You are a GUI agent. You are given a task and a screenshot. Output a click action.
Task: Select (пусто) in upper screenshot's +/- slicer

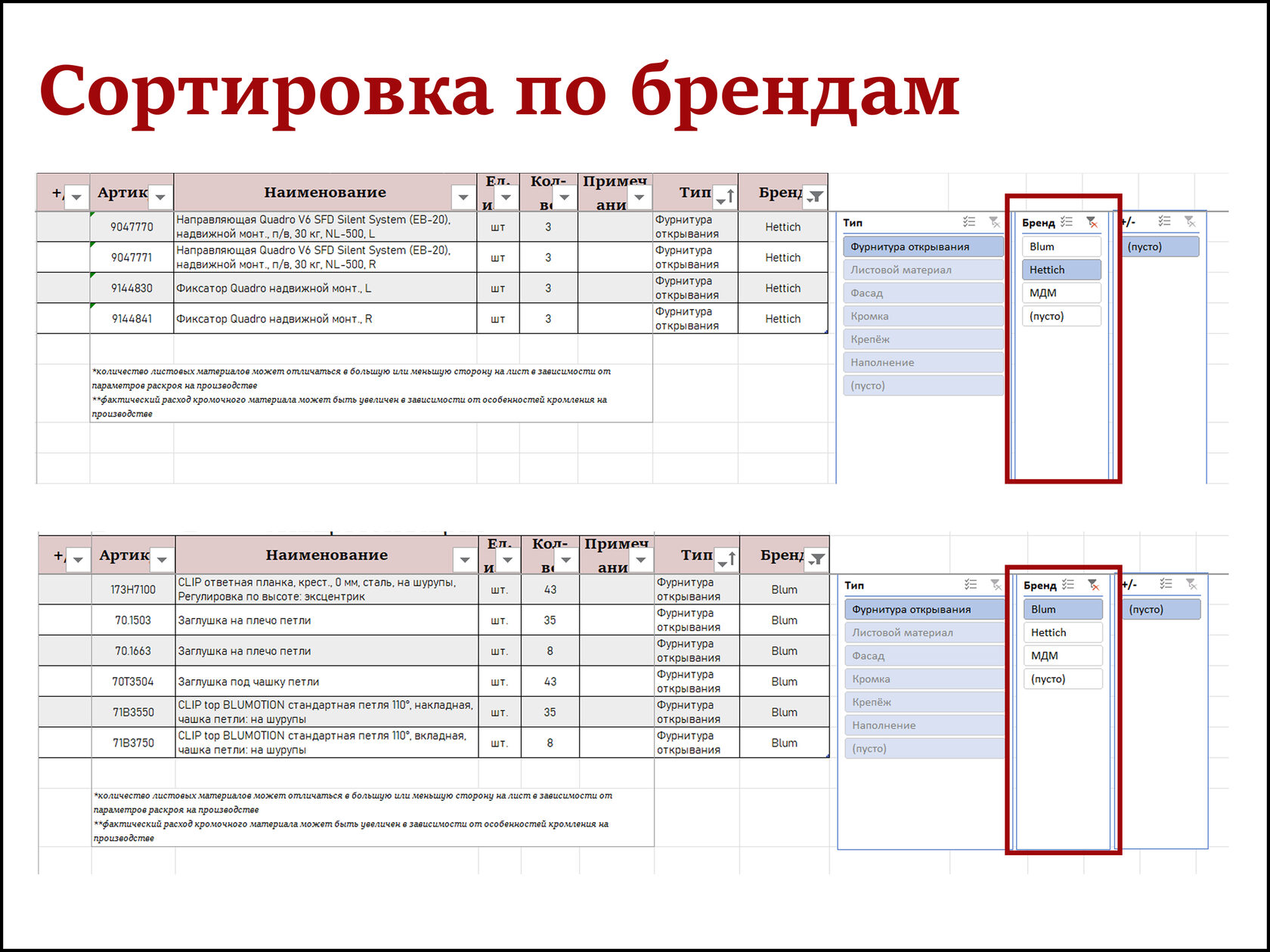[x=1160, y=246]
